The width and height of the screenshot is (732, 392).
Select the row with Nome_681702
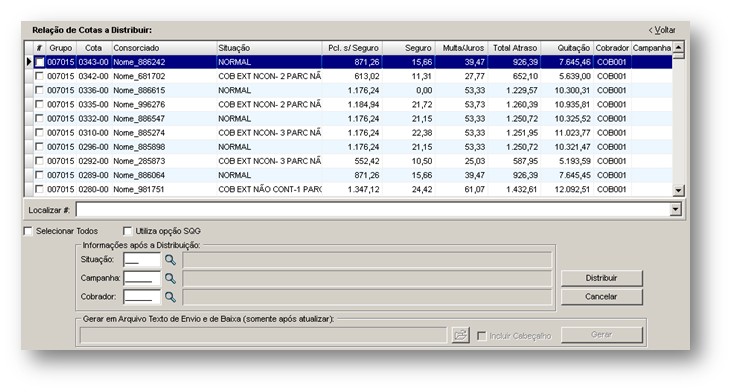click(x=349, y=76)
